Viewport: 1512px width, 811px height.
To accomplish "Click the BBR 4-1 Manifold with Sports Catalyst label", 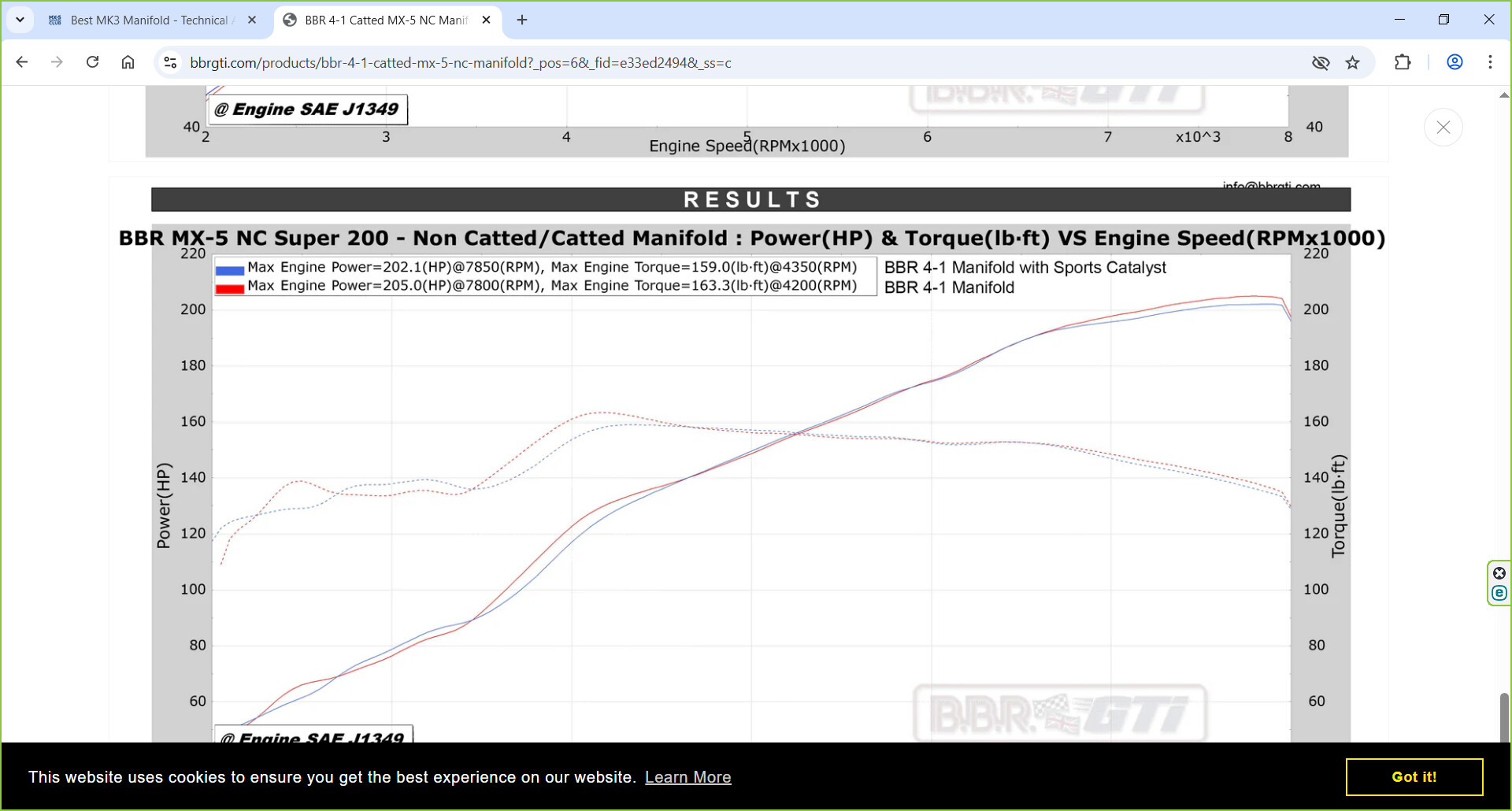I will point(1025,268).
